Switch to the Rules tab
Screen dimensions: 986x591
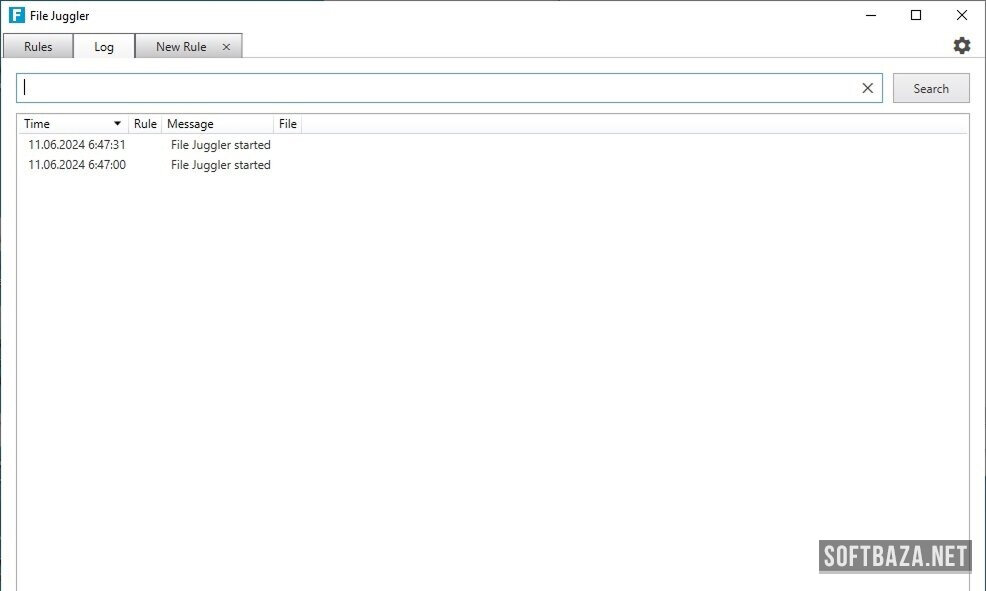coord(38,47)
